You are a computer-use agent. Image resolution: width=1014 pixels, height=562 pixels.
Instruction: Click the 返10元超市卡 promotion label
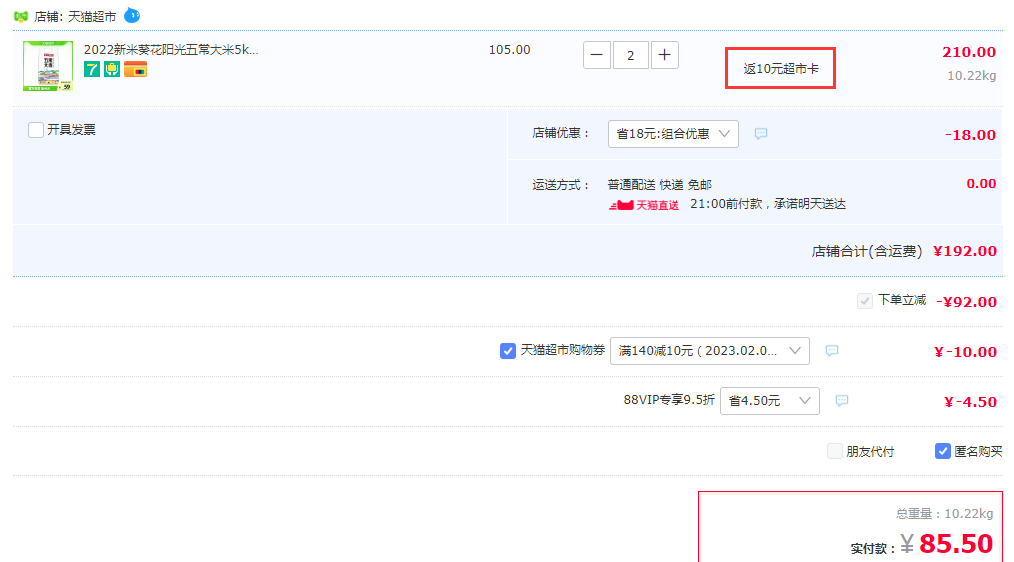pos(781,69)
